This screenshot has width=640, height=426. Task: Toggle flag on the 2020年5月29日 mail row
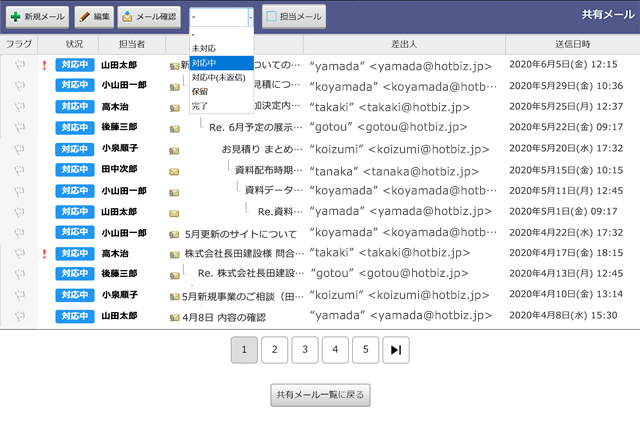(x=20, y=86)
